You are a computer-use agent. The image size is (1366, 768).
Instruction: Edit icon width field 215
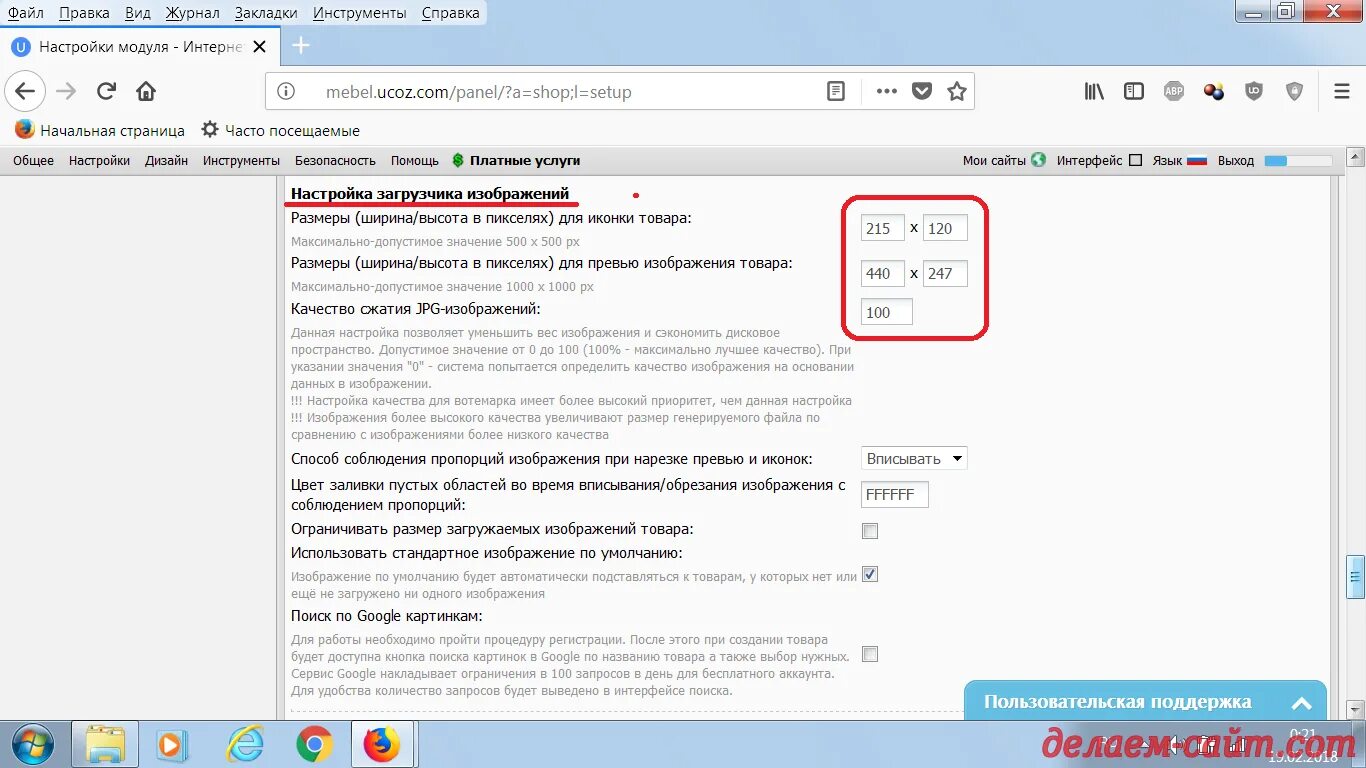click(x=883, y=228)
